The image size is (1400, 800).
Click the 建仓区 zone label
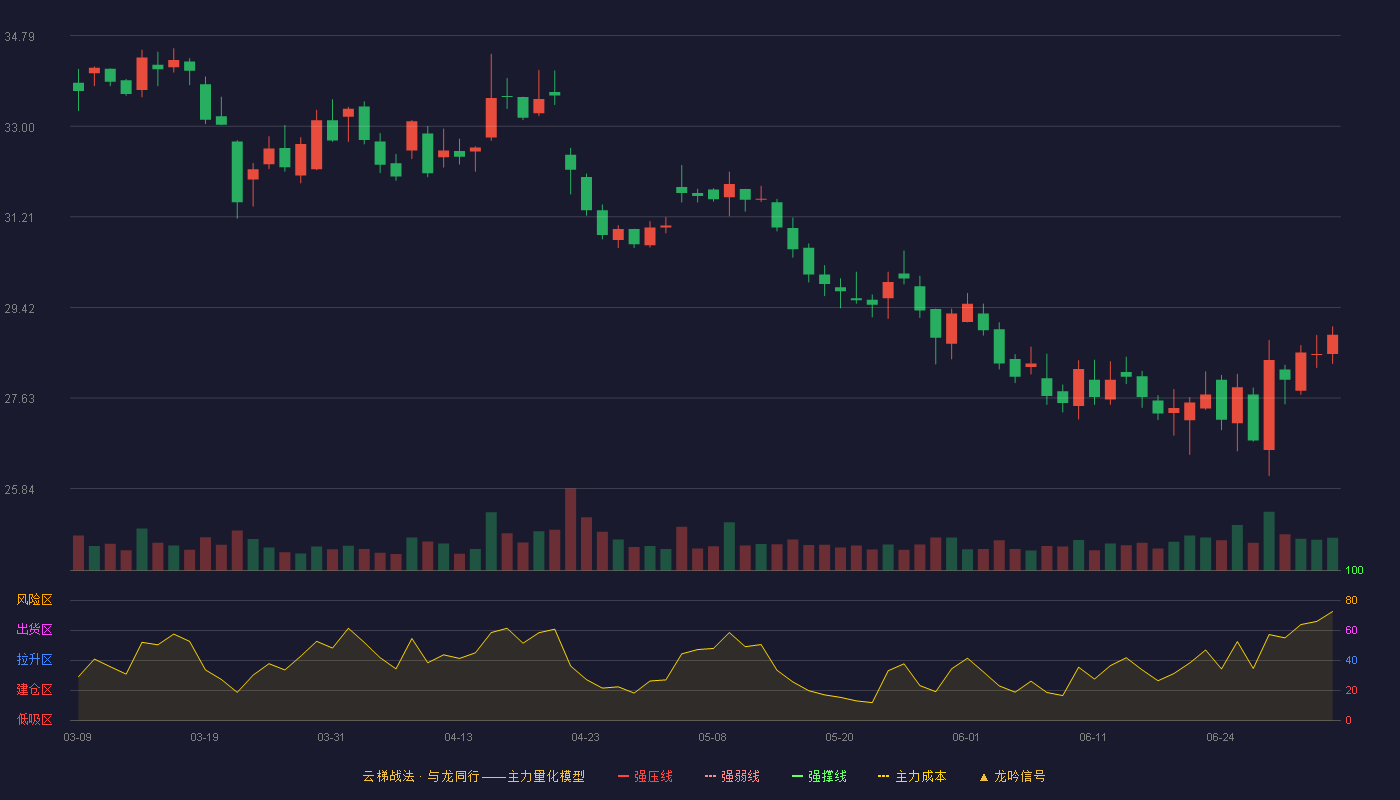34,690
